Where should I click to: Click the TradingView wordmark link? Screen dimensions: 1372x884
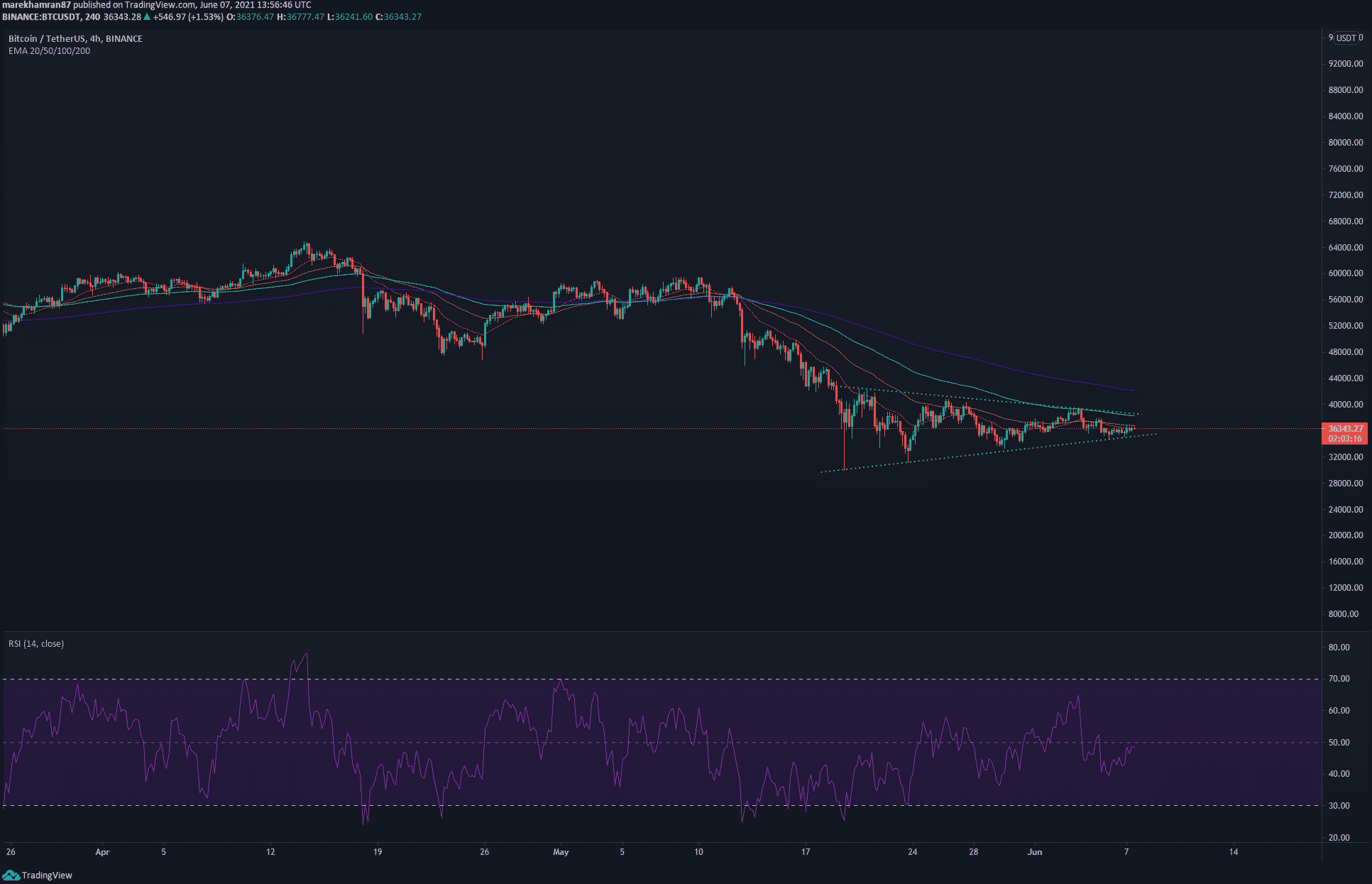click(47, 875)
